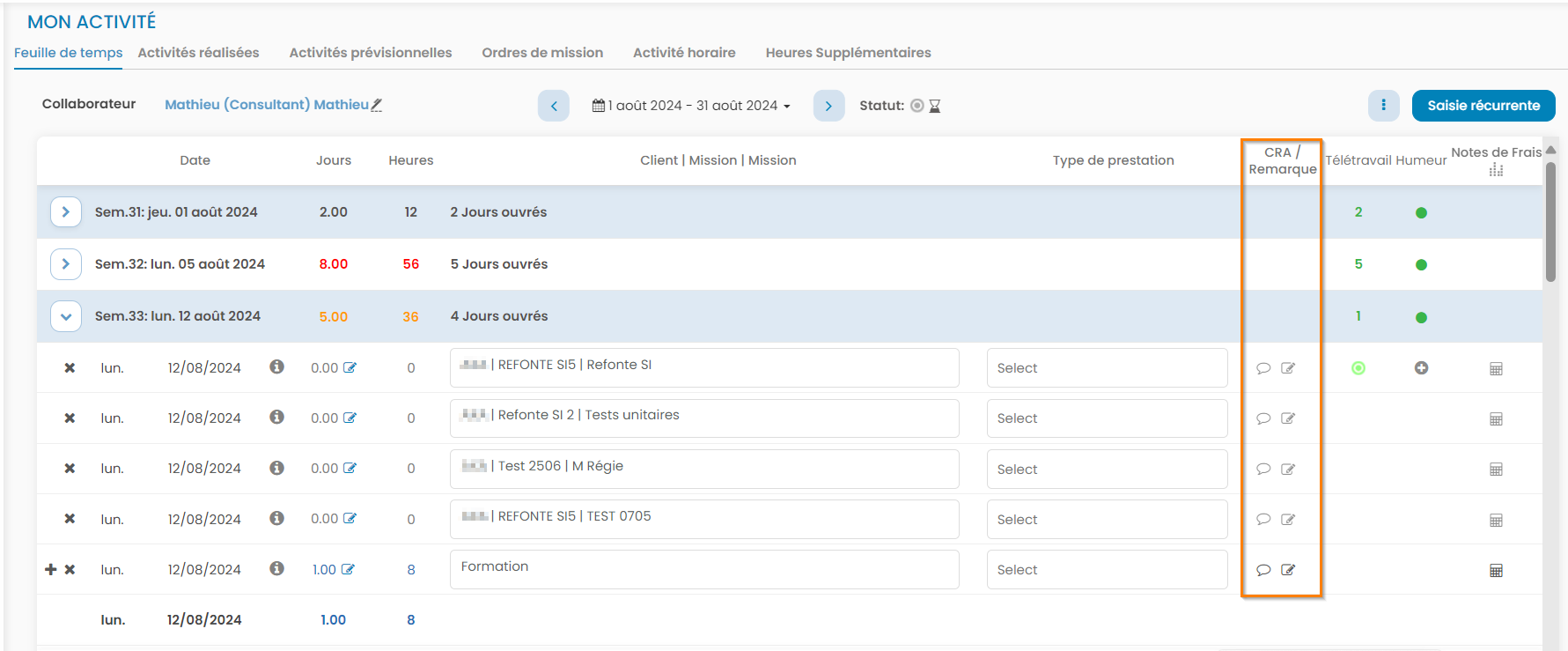The height and width of the screenshot is (651, 1568).
Task: Toggle telework circle on REFONTE SI5 row
Action: [x=1358, y=368]
